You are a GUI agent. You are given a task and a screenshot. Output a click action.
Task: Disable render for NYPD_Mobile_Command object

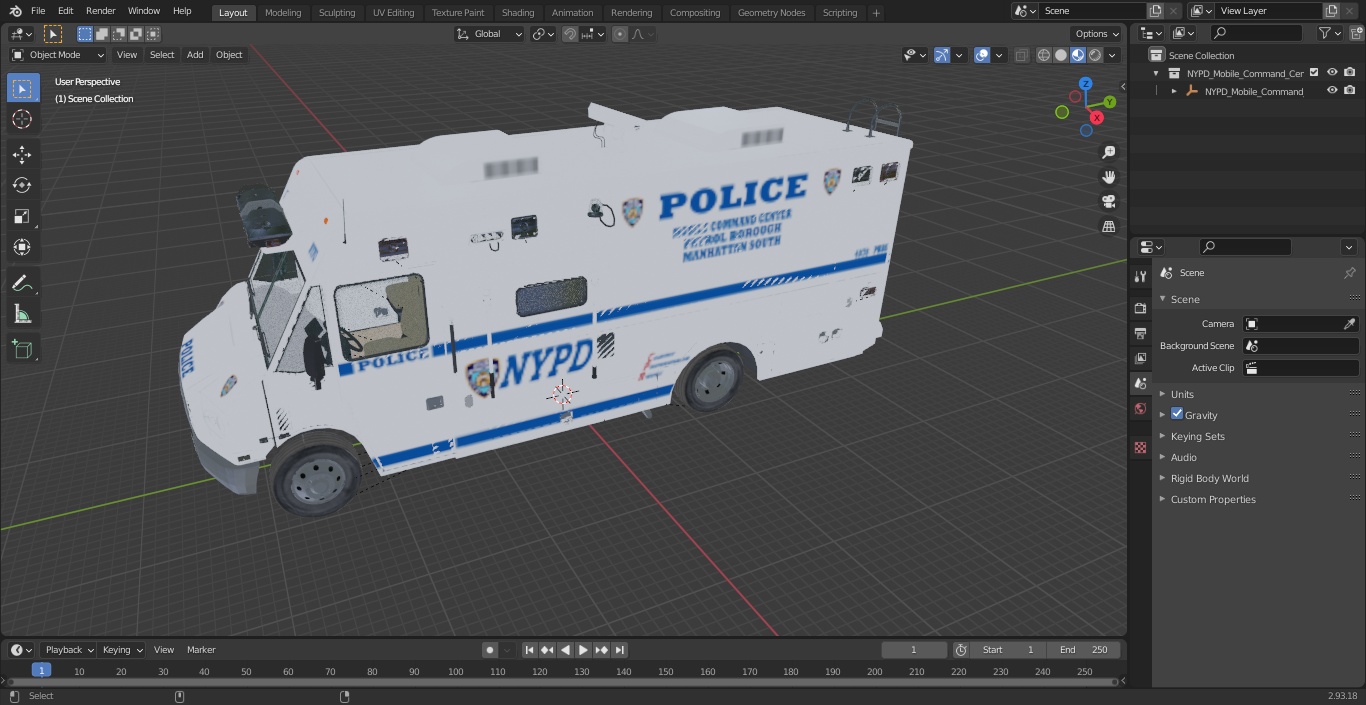click(x=1350, y=91)
